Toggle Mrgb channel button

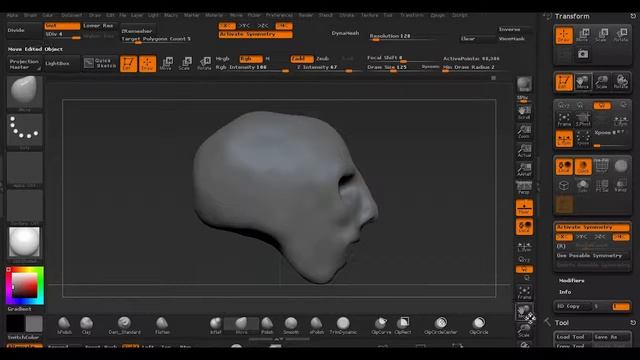coord(222,59)
